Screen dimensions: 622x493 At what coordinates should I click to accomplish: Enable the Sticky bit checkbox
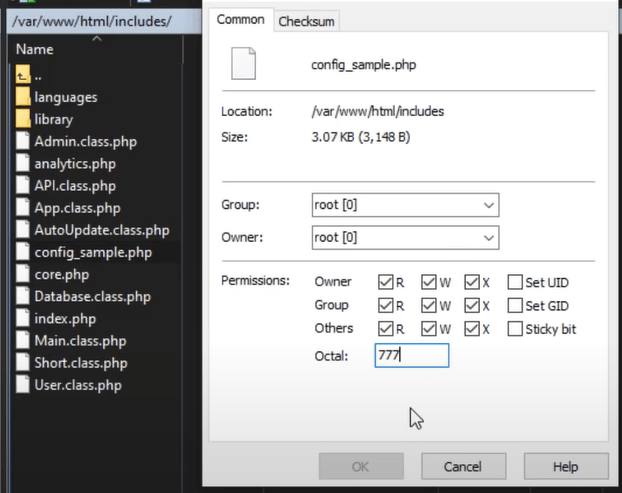[516, 328]
